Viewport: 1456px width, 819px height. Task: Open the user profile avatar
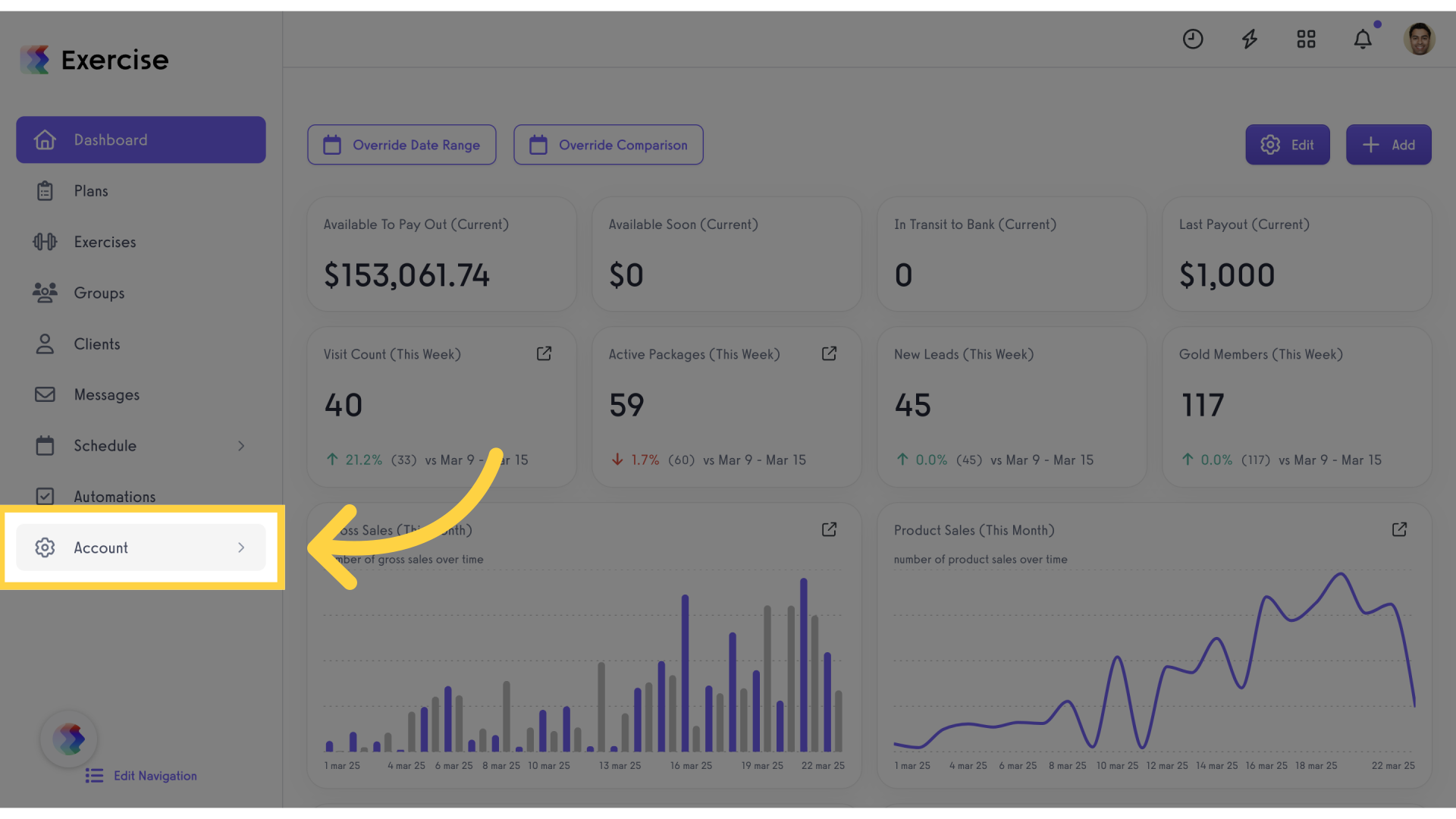pos(1419,39)
